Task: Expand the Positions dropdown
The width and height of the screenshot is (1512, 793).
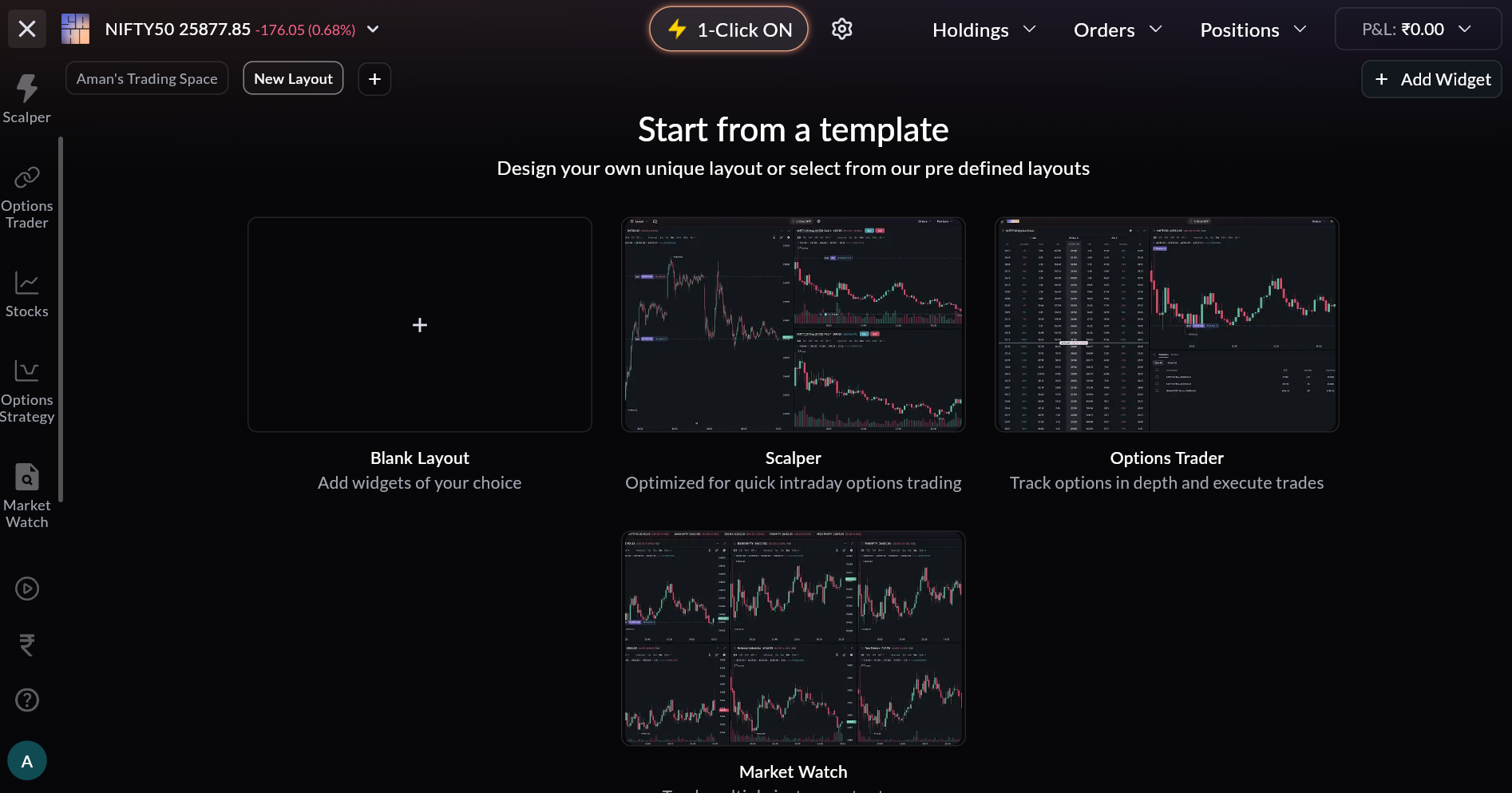Action: pos(1253,30)
